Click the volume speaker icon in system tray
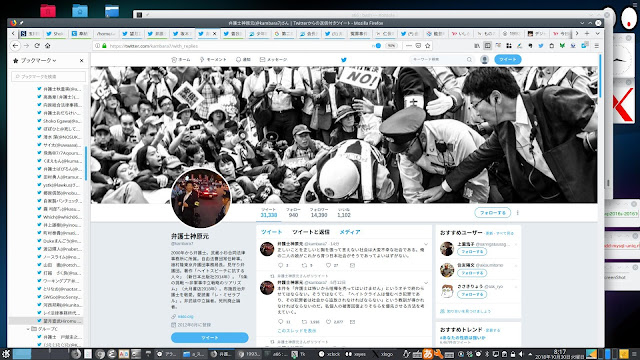The height and width of the screenshot is (360, 640). [521, 354]
